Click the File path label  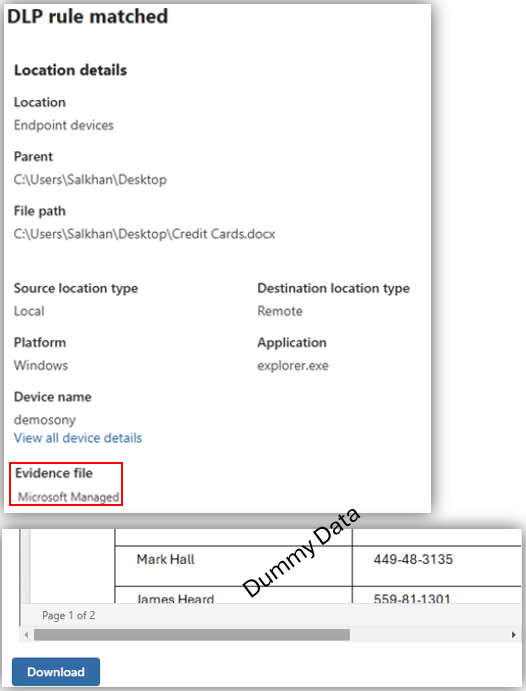40,211
